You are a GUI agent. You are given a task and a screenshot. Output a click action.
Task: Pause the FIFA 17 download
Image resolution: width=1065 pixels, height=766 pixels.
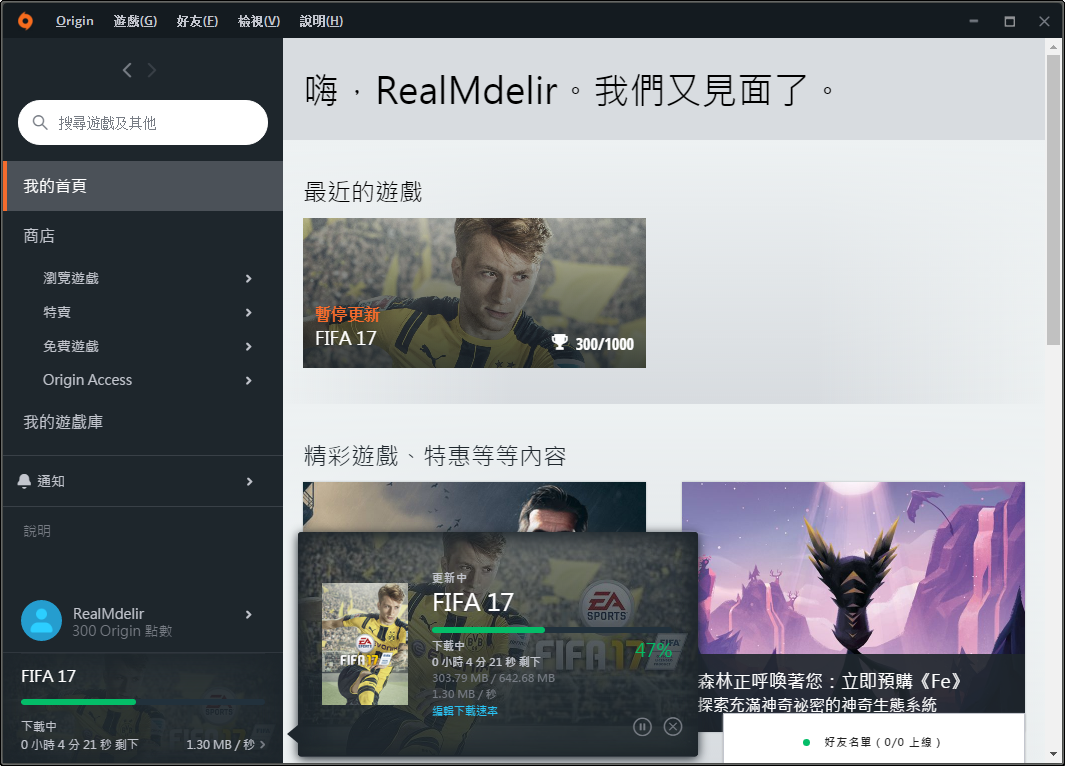[643, 727]
